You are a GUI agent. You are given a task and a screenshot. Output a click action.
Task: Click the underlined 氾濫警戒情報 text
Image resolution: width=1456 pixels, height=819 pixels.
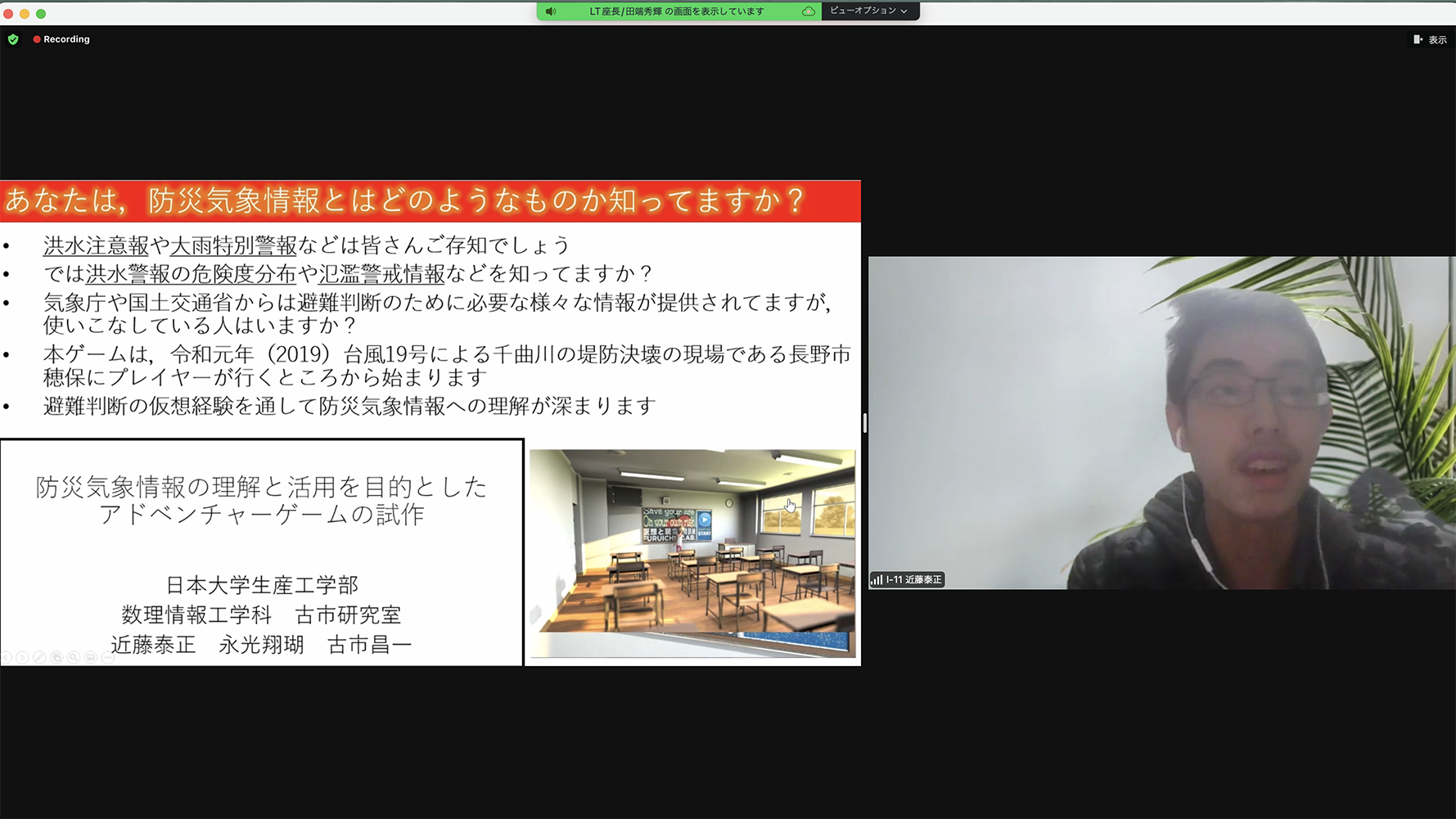click(381, 273)
